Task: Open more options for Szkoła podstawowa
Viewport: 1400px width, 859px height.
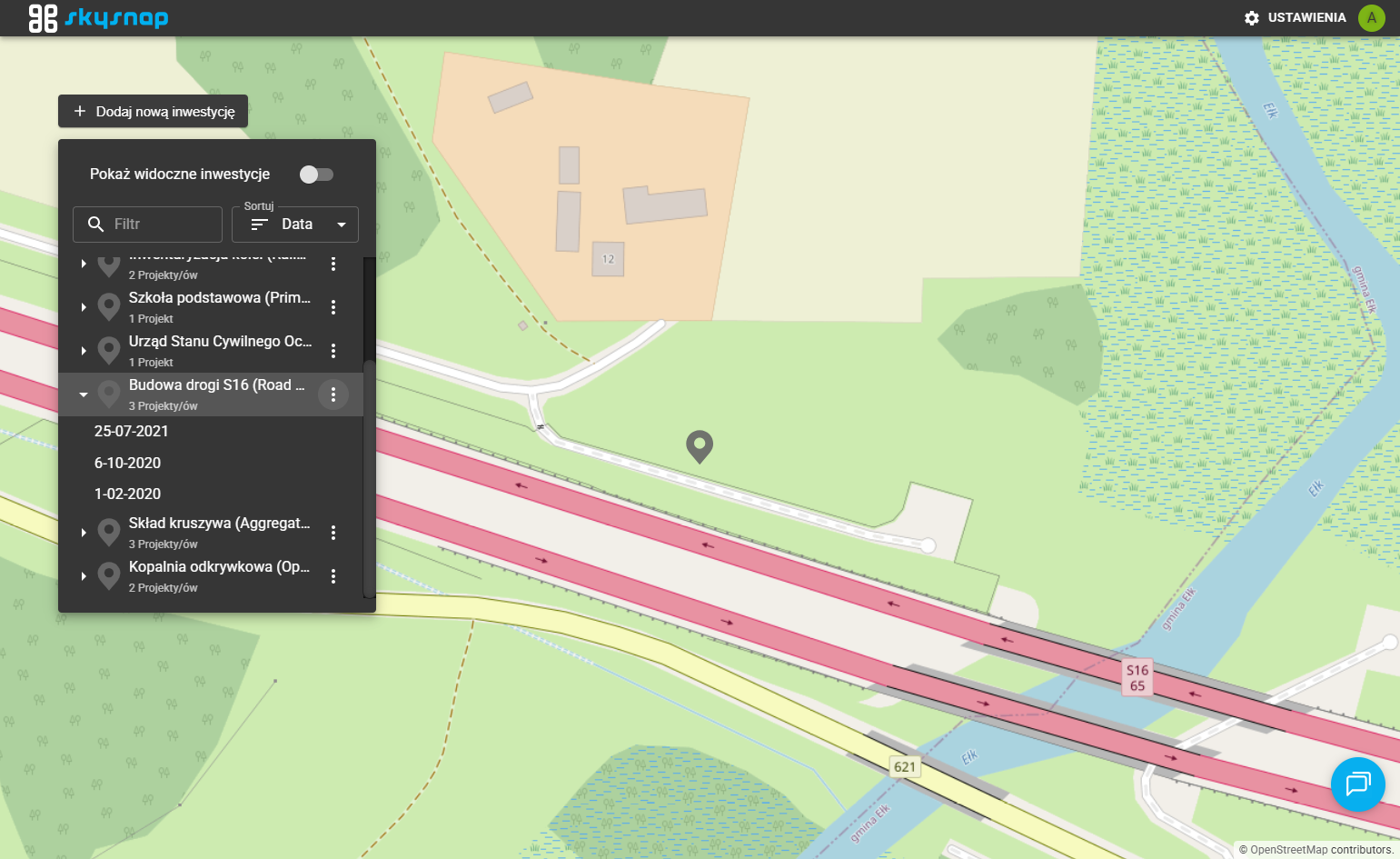Action: (x=333, y=307)
